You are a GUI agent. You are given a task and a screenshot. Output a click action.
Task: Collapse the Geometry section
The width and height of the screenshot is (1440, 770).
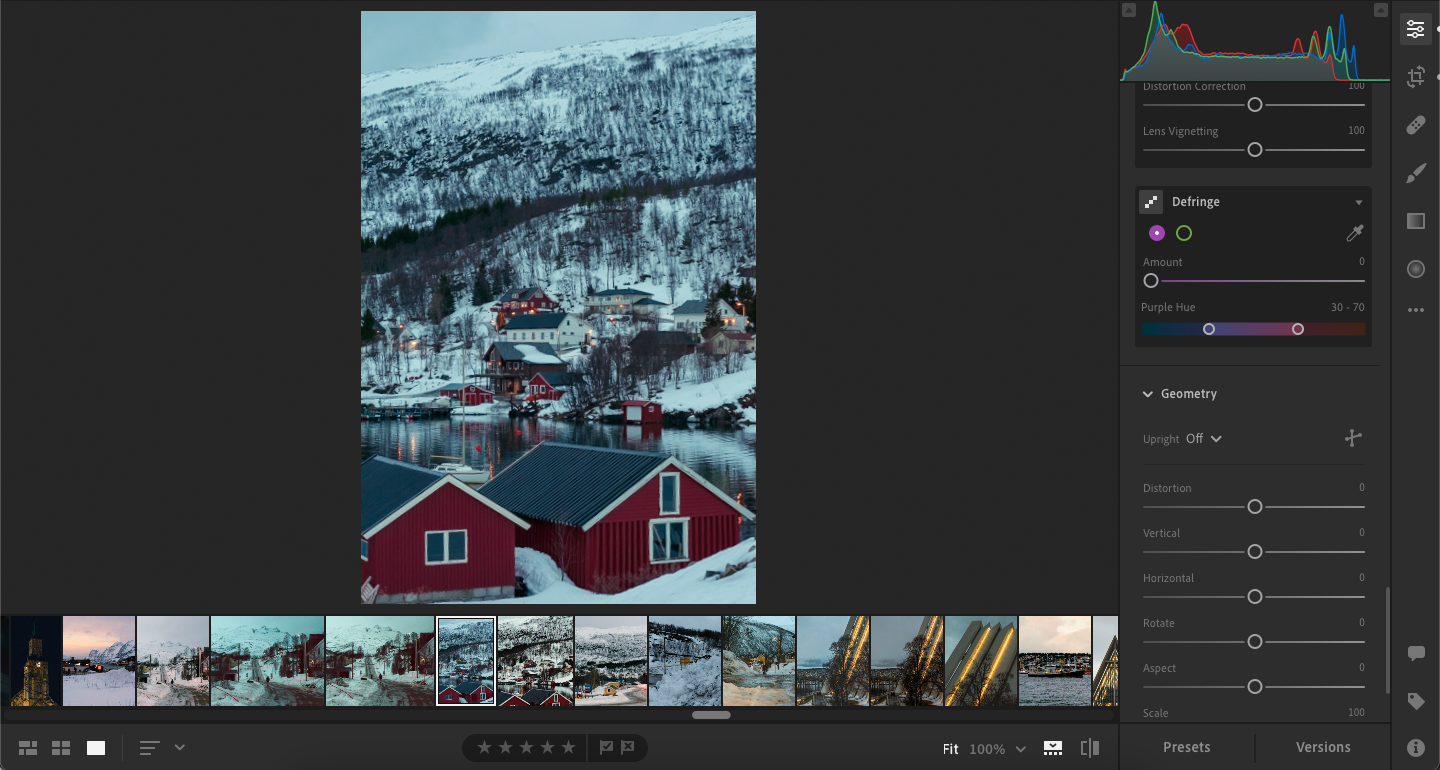[x=1148, y=394]
